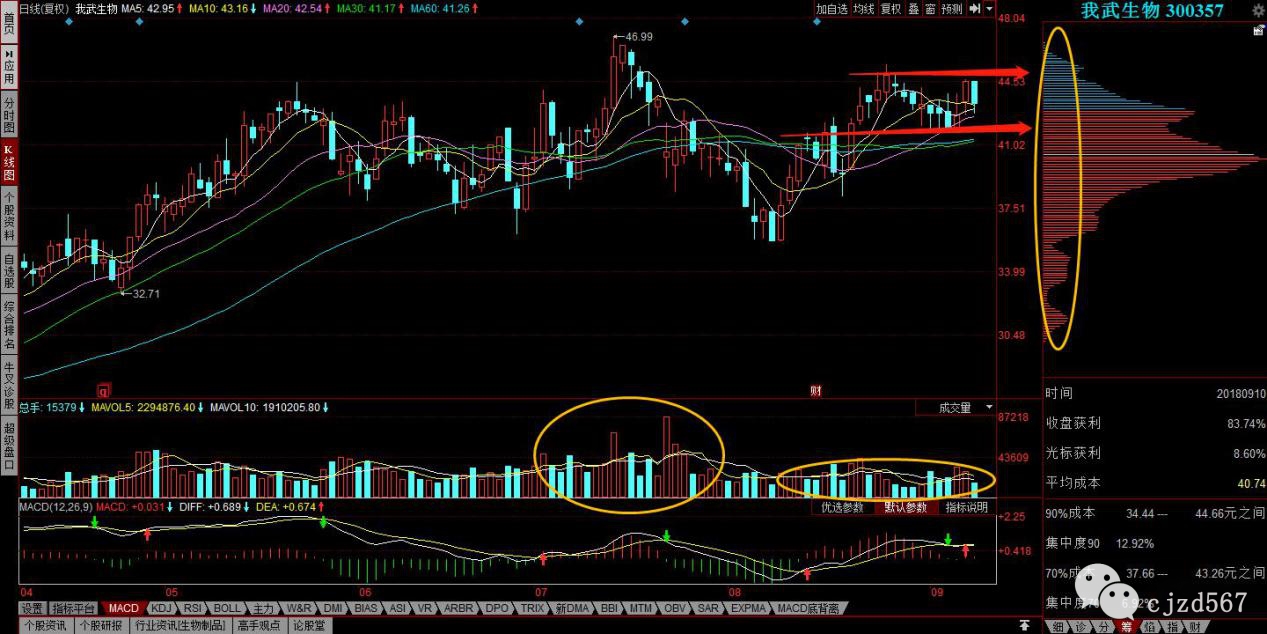The image size is (1267, 634).
Task: Switch to the OBV indicator tab
Action: pyautogui.click(x=675, y=608)
